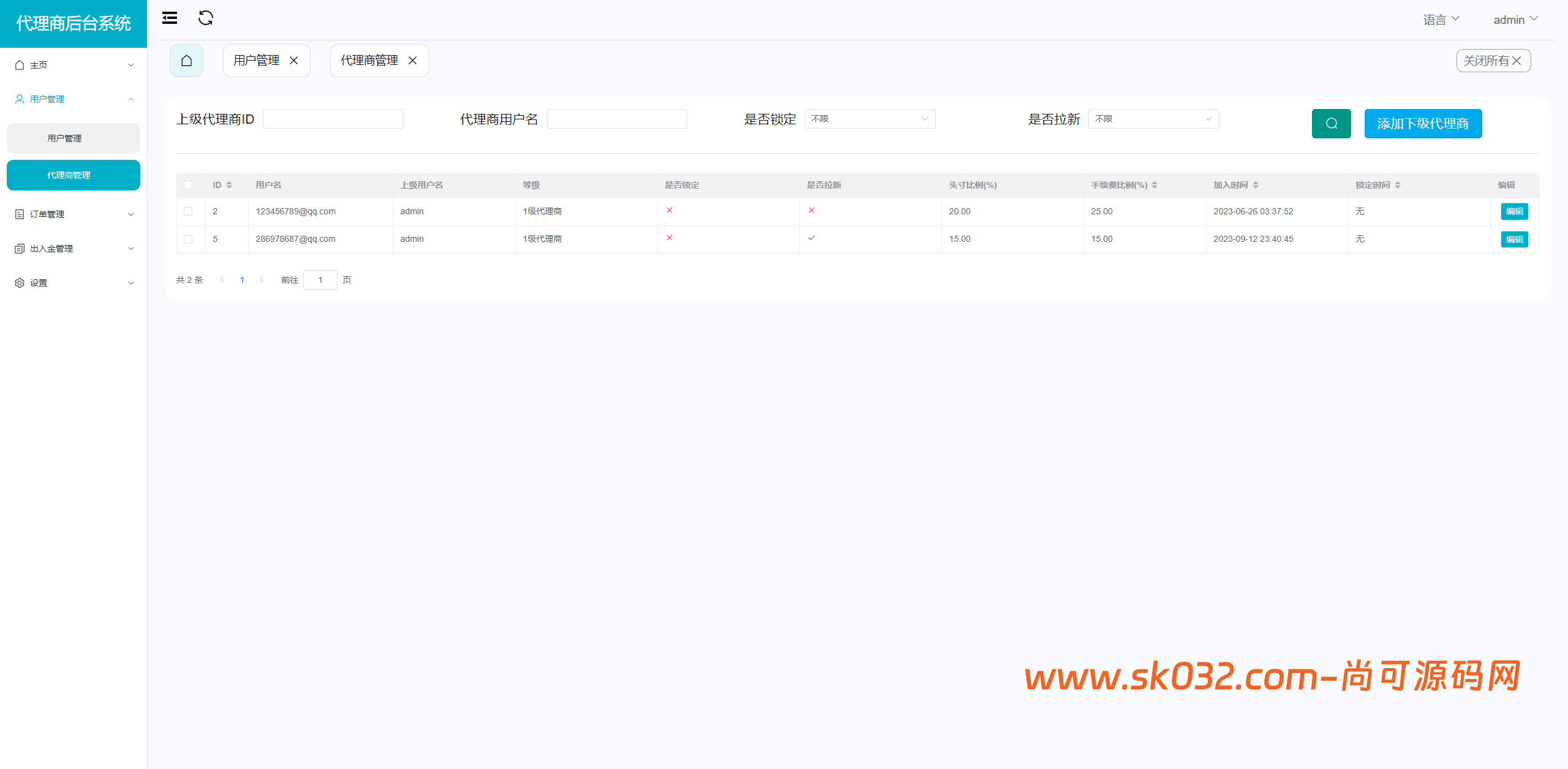Switch to the 用户管理 tab

(x=256, y=61)
